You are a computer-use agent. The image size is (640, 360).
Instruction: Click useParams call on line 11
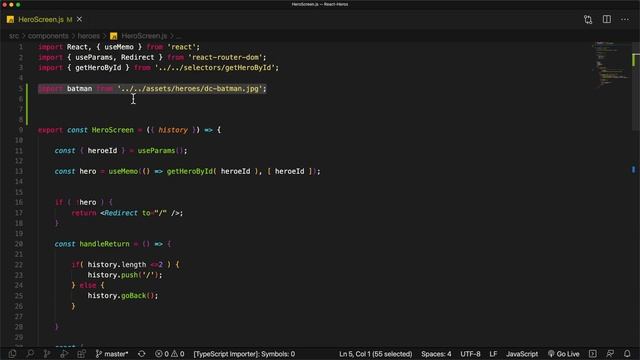pos(156,151)
